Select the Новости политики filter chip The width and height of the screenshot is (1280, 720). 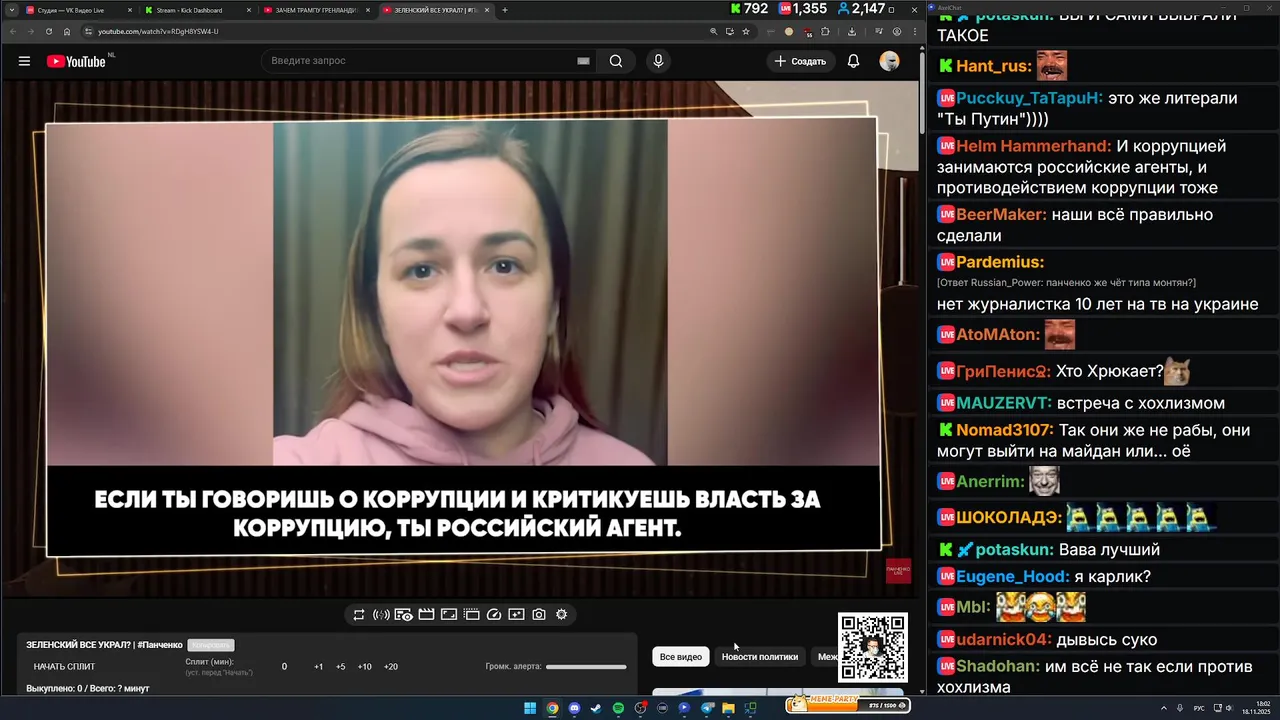click(x=760, y=657)
